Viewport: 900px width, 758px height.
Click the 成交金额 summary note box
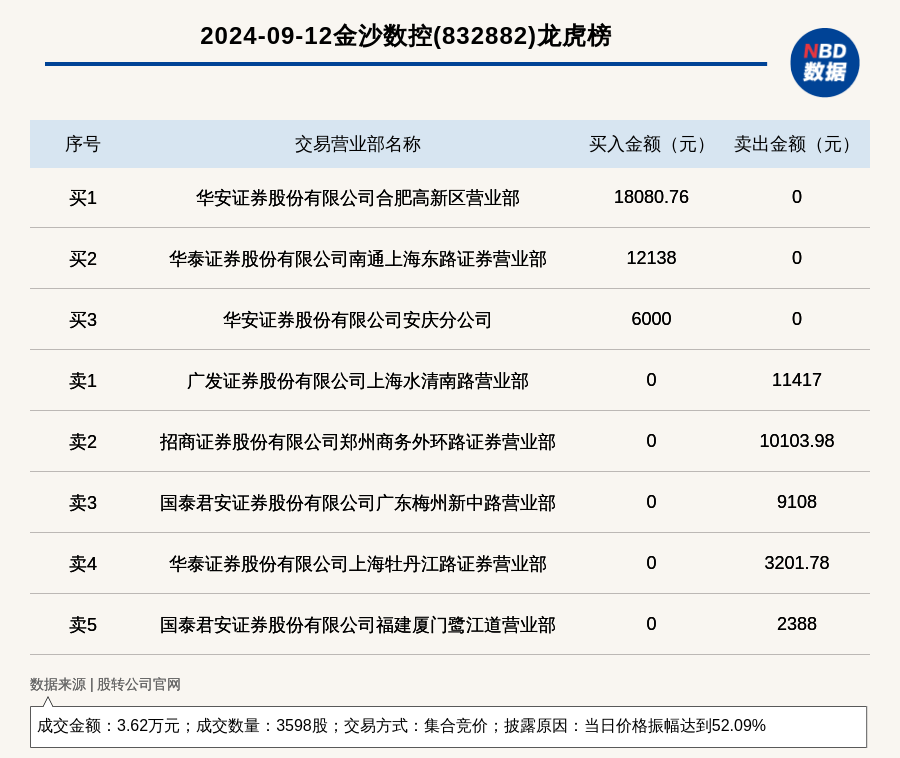(x=448, y=726)
